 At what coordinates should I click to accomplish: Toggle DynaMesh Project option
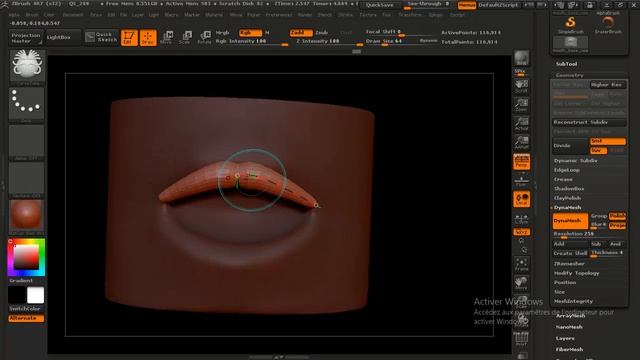tap(617, 225)
